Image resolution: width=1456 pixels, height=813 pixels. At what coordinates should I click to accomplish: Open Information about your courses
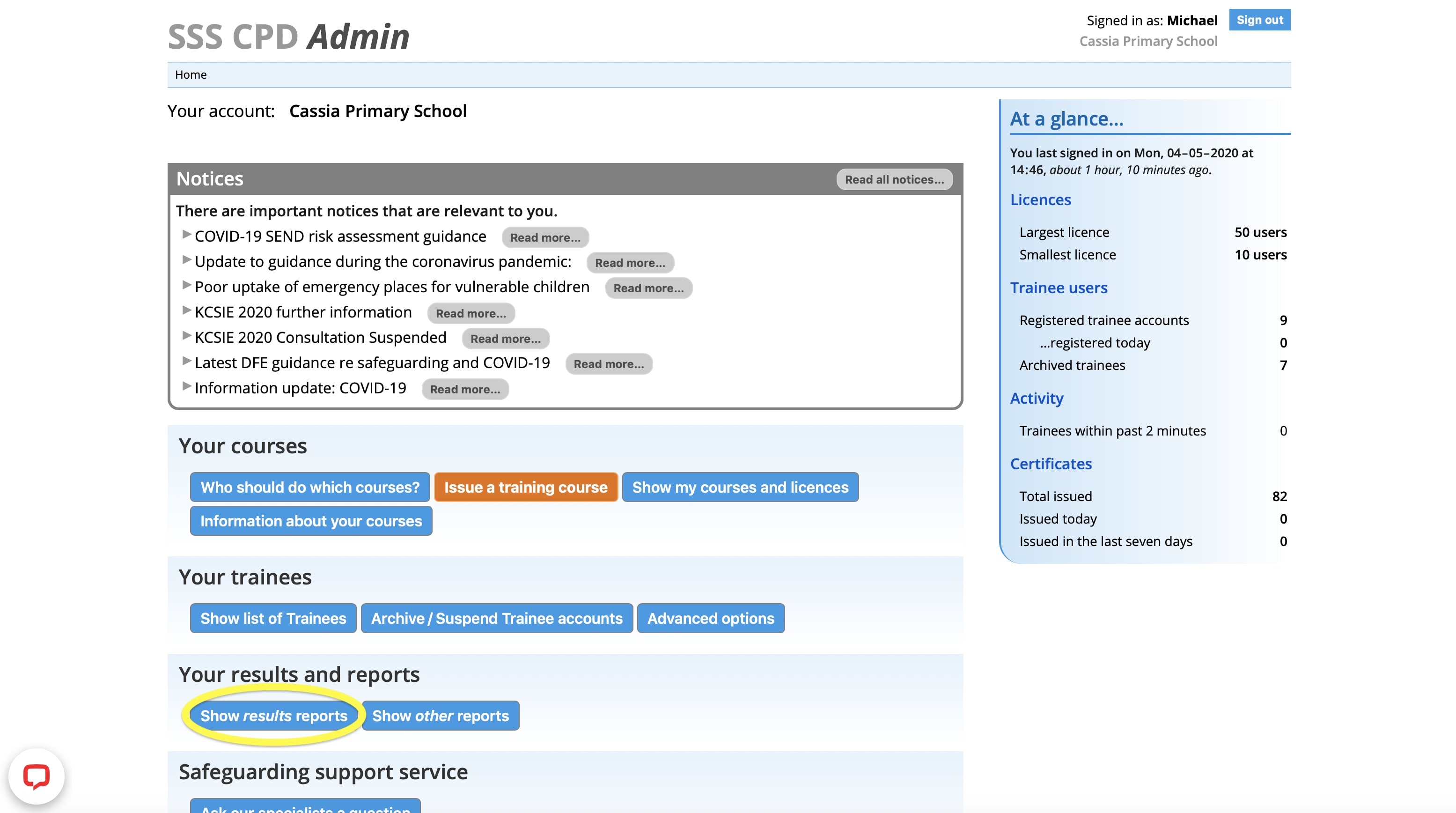point(311,521)
